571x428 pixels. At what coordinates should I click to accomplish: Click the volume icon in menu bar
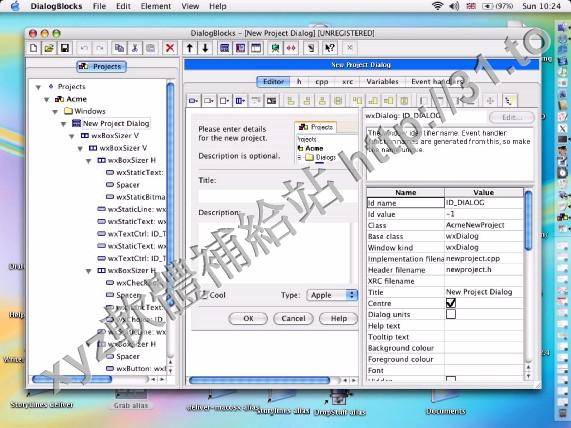pos(454,6)
